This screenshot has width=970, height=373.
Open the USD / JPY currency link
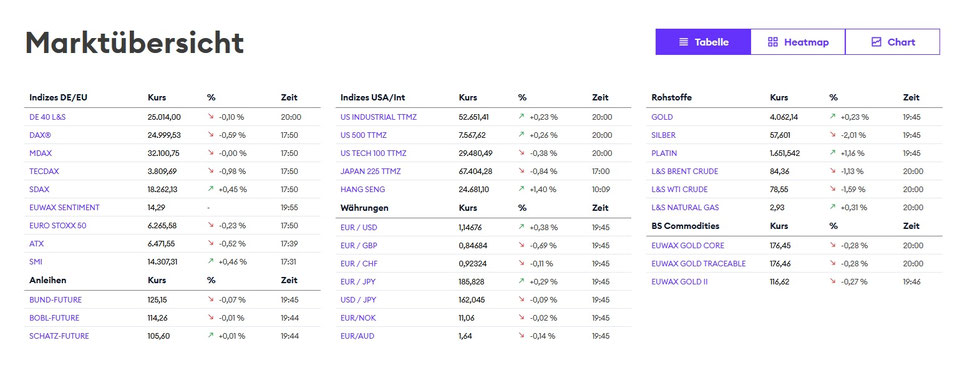(358, 300)
